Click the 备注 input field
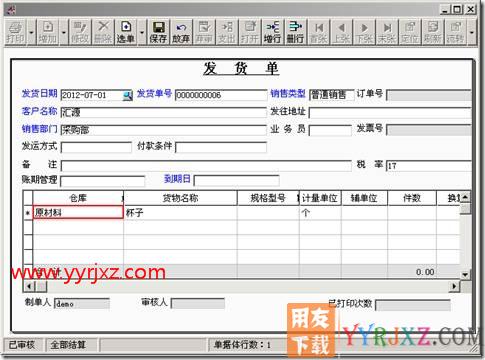485x360 pixels. (206, 166)
